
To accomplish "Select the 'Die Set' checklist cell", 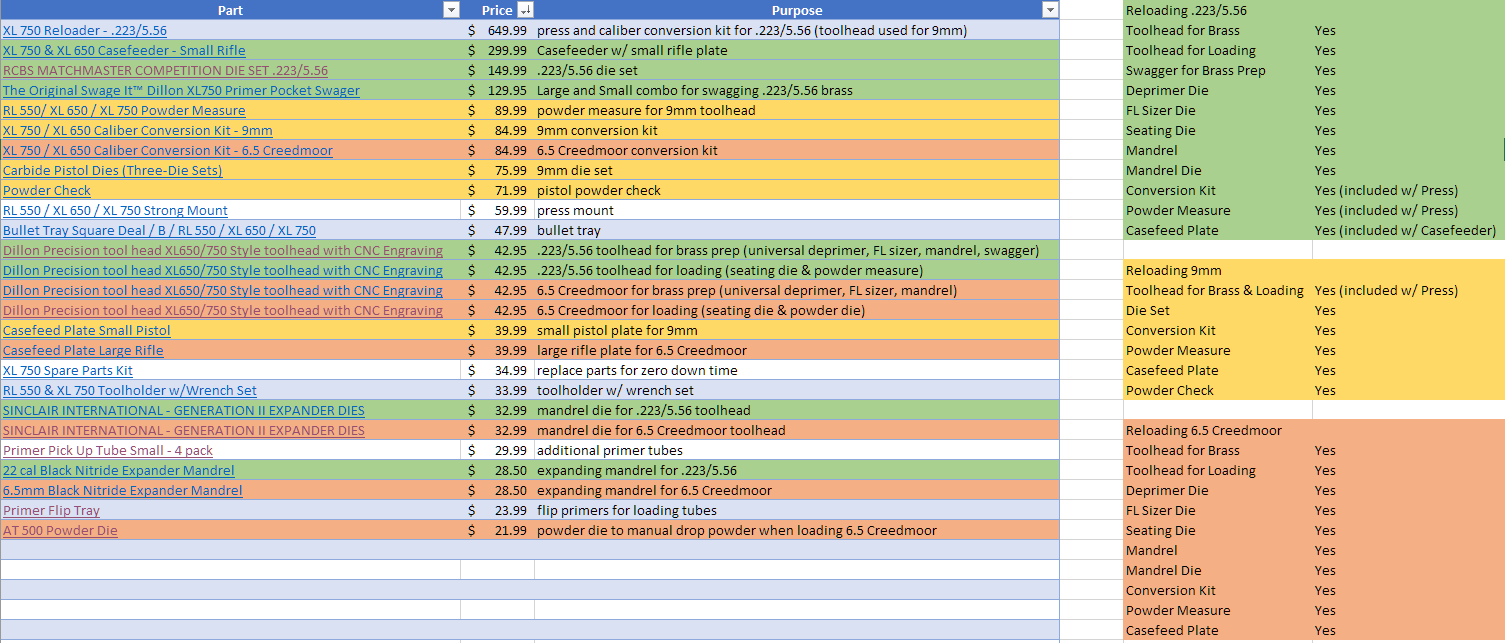I will (x=1218, y=310).
